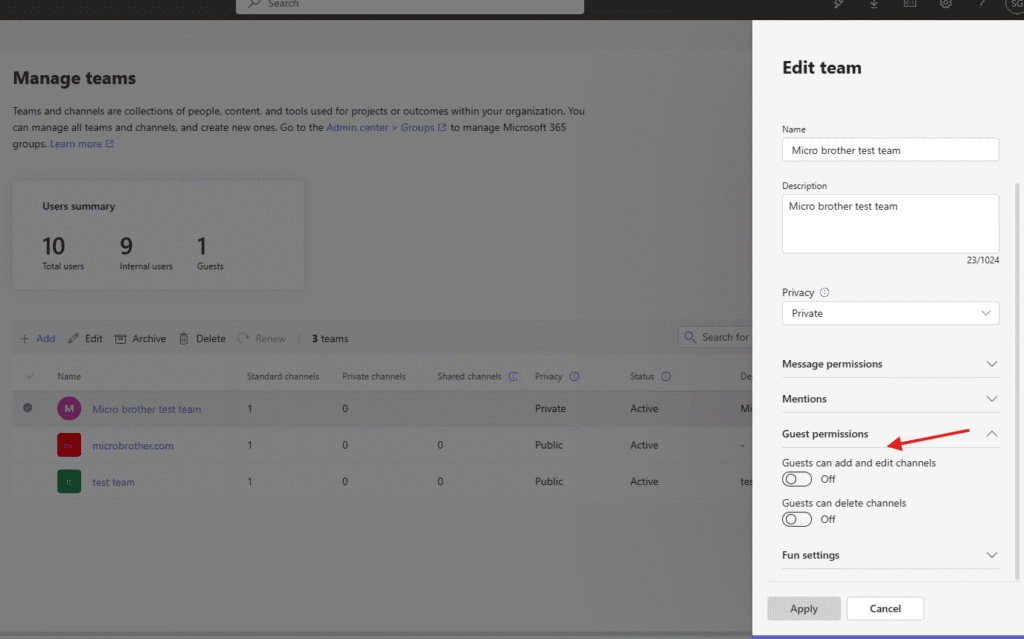Collapse the Guest permissions section
The image size is (1024, 639).
click(991, 434)
